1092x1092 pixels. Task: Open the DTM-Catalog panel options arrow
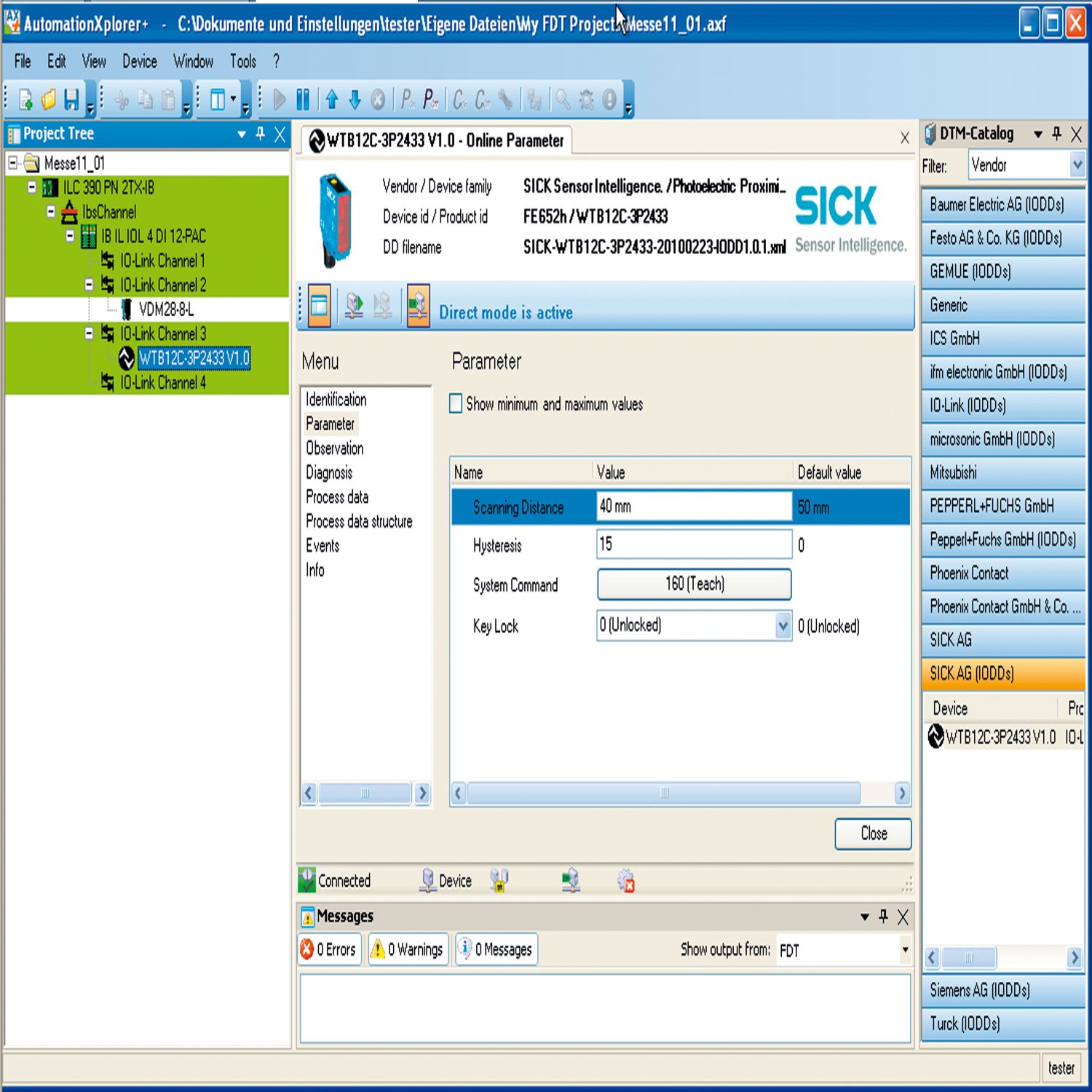click(1038, 134)
